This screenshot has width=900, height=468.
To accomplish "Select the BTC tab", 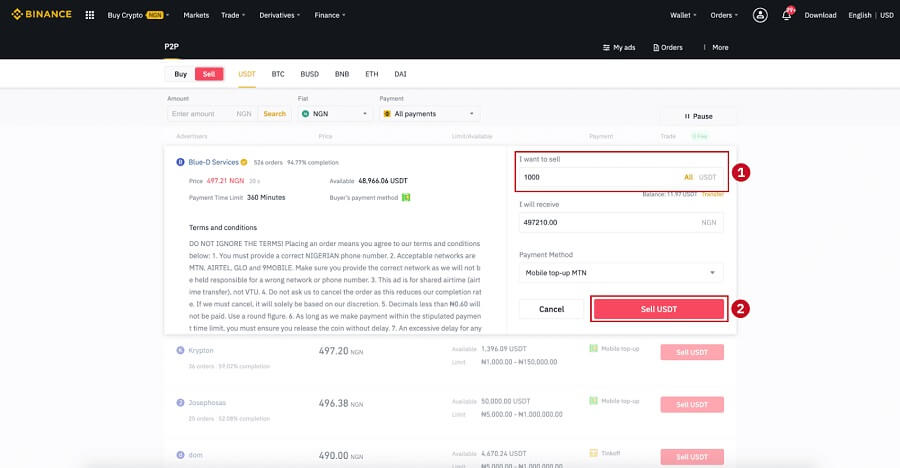I will point(278,74).
